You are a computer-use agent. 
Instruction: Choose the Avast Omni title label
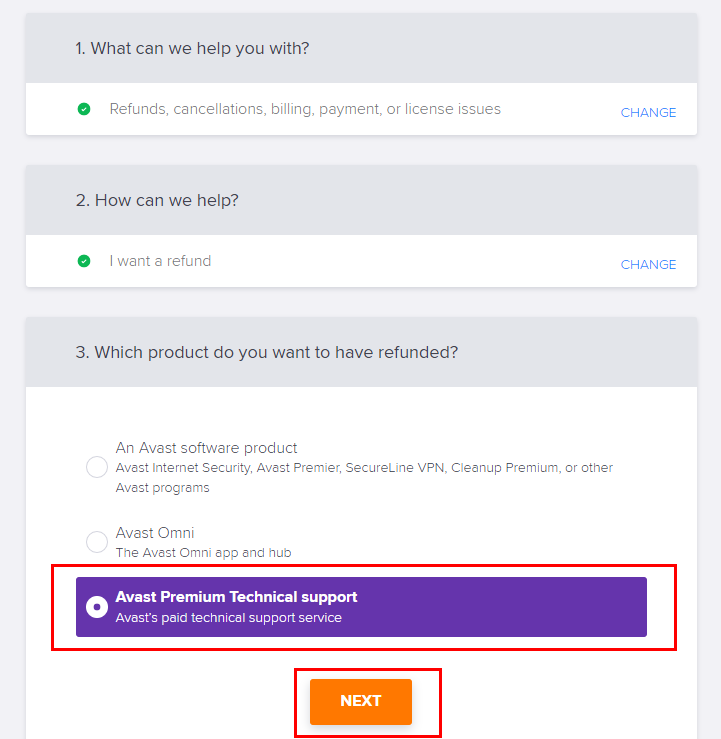155,533
